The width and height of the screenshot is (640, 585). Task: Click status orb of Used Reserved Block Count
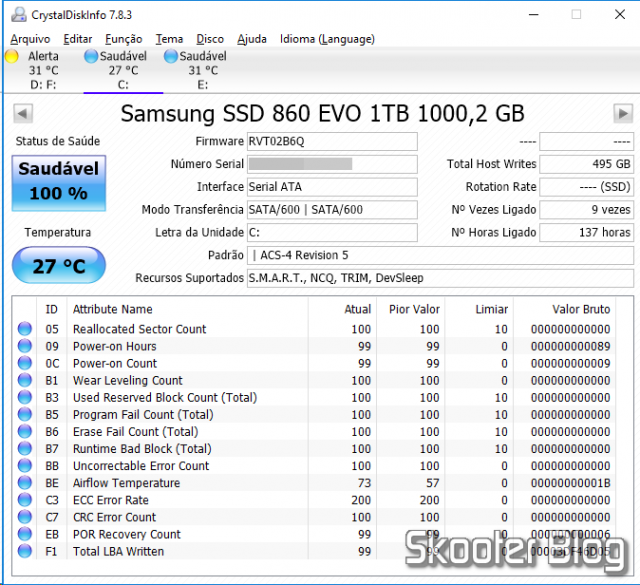click(x=25, y=397)
